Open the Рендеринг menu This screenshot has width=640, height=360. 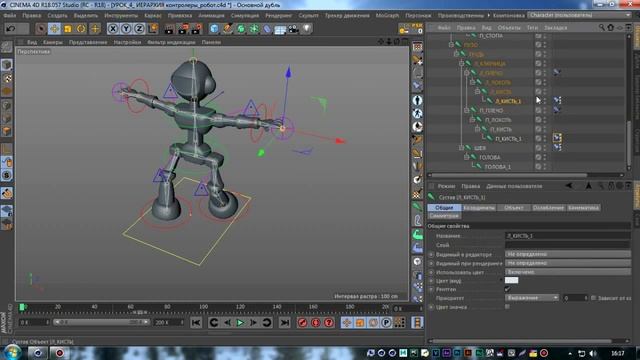point(279,16)
